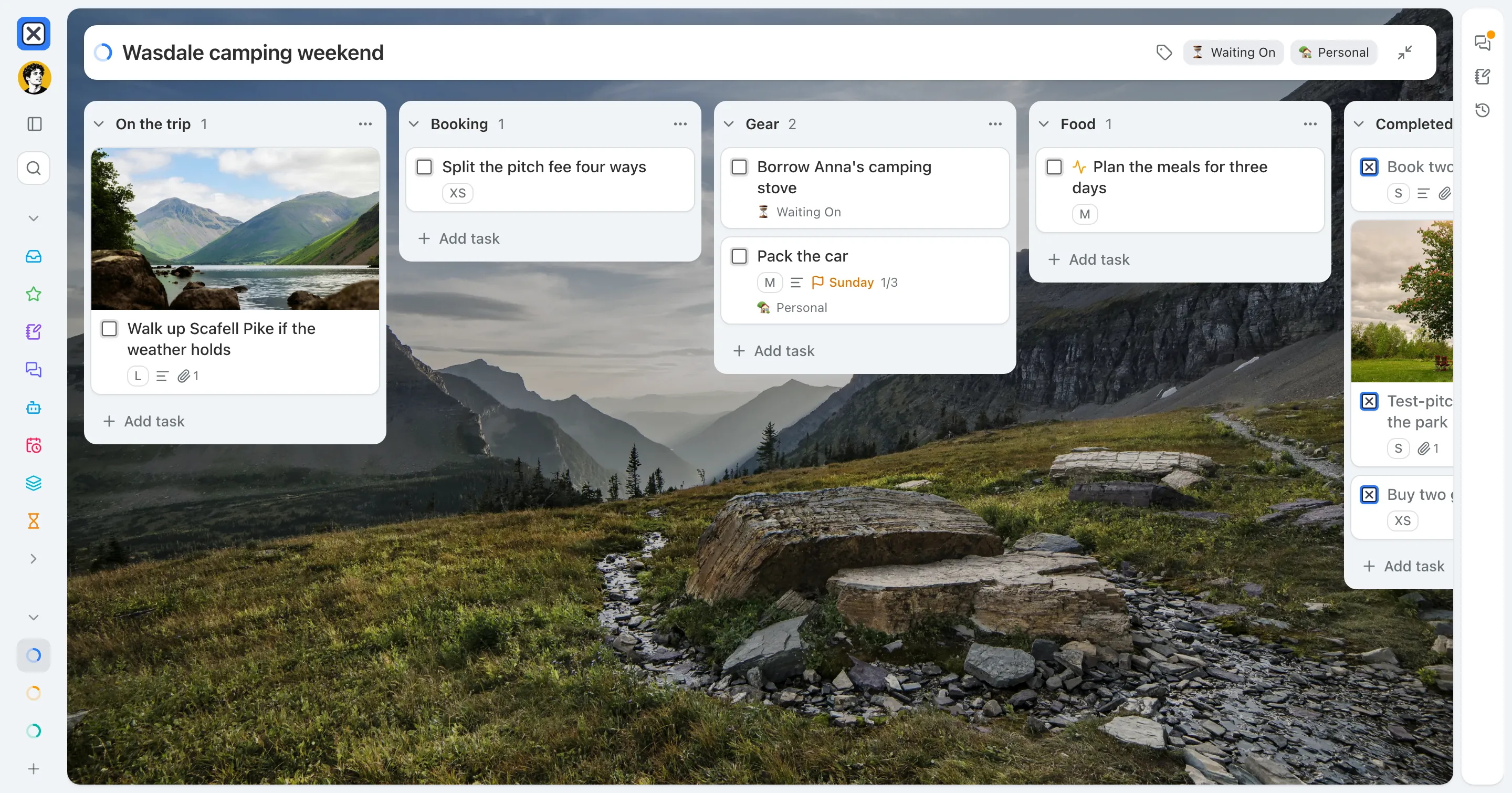1512x793 pixels.
Task: Open the On the trip column options menu
Action: pos(366,124)
